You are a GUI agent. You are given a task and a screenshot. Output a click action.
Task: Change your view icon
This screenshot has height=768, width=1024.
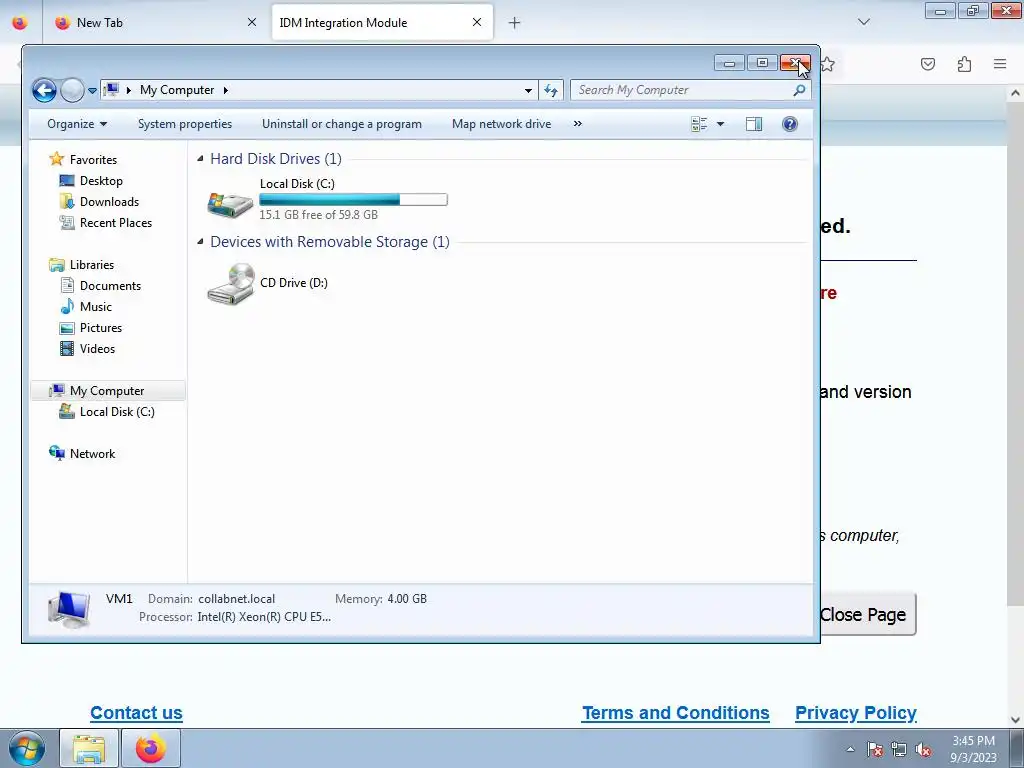[699, 124]
